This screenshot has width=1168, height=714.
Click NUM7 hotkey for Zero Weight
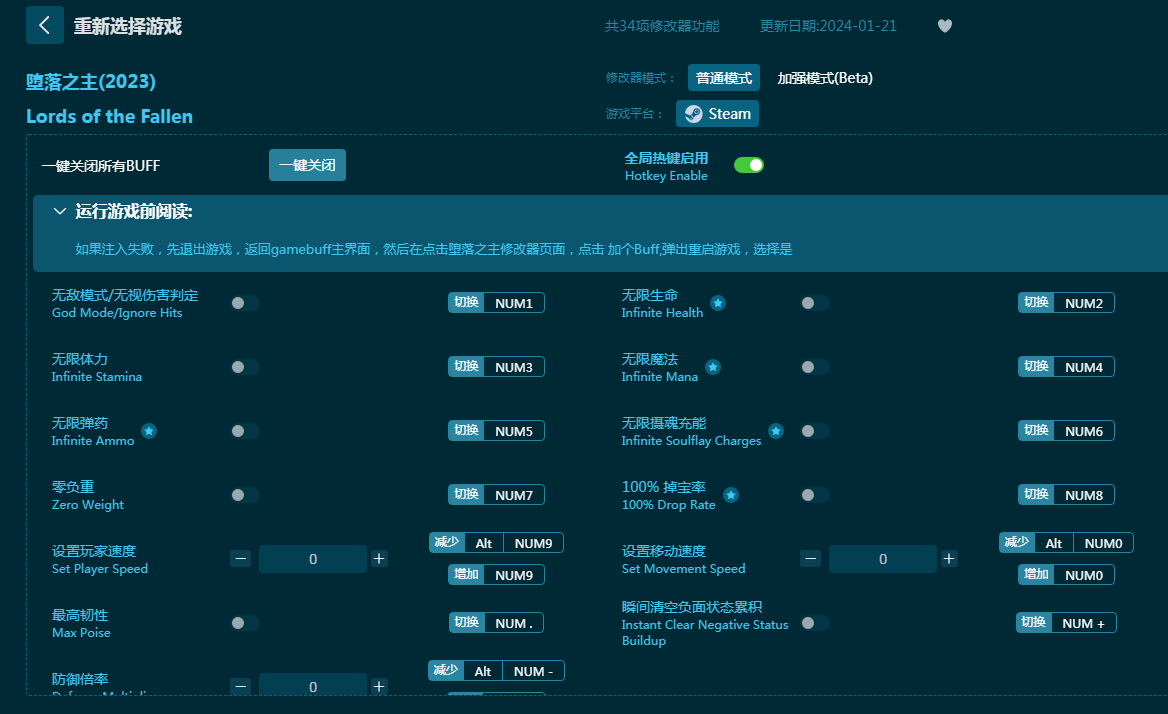coord(496,495)
